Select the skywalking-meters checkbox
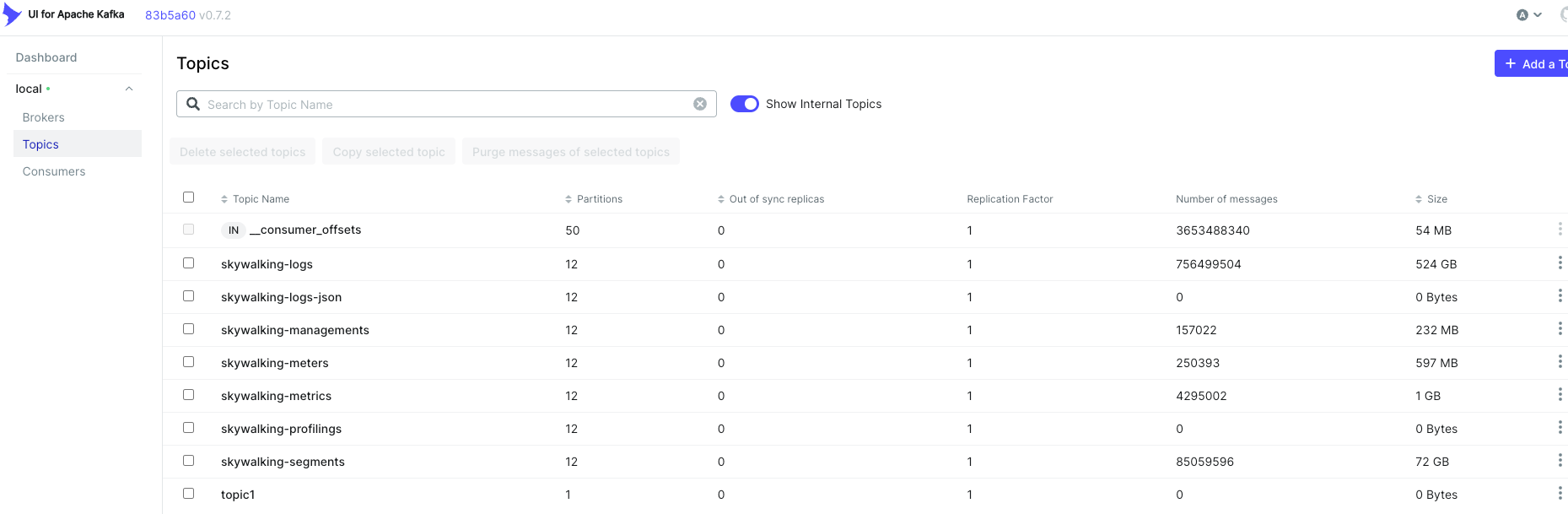The height and width of the screenshot is (514, 1568). 188,362
